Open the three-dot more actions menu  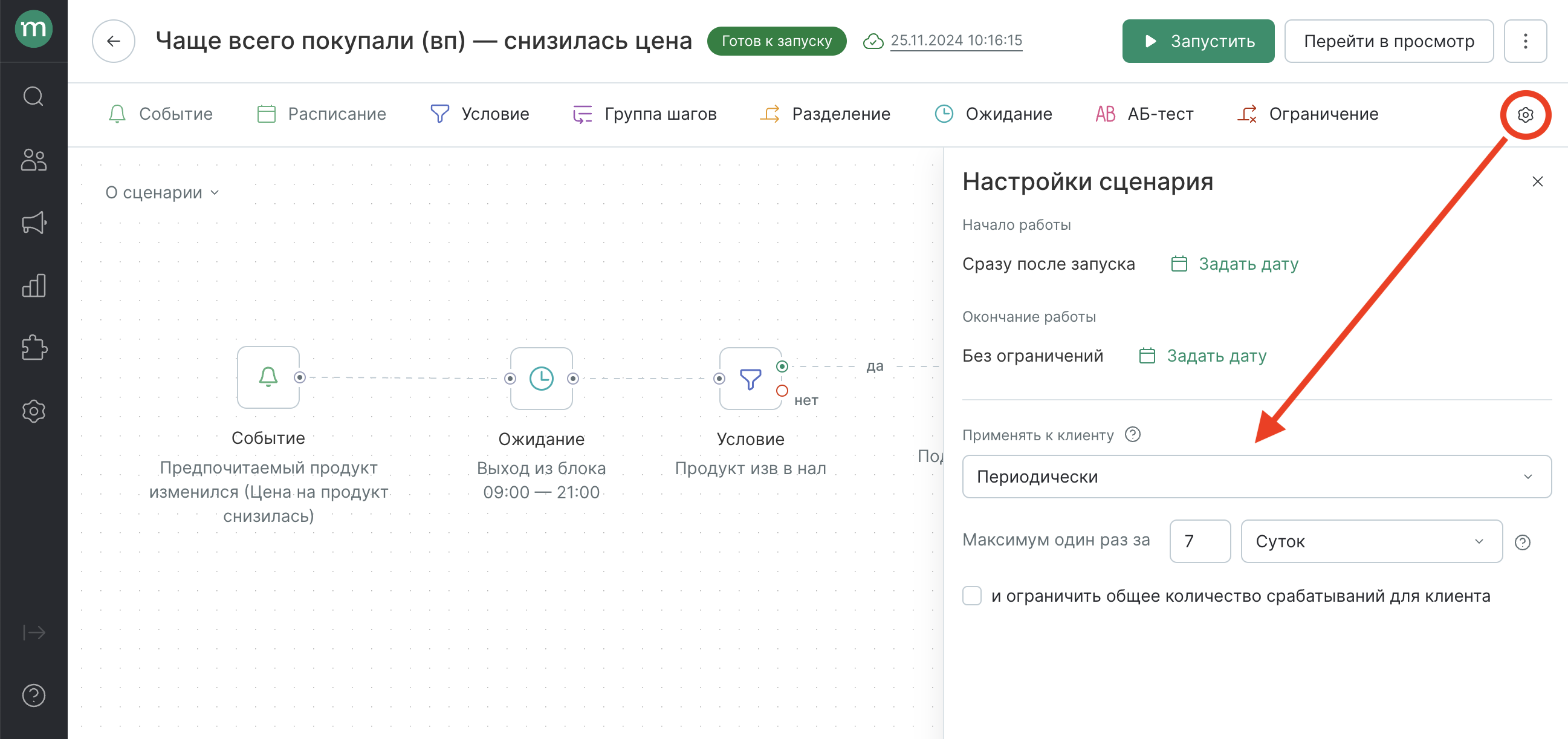click(1525, 41)
